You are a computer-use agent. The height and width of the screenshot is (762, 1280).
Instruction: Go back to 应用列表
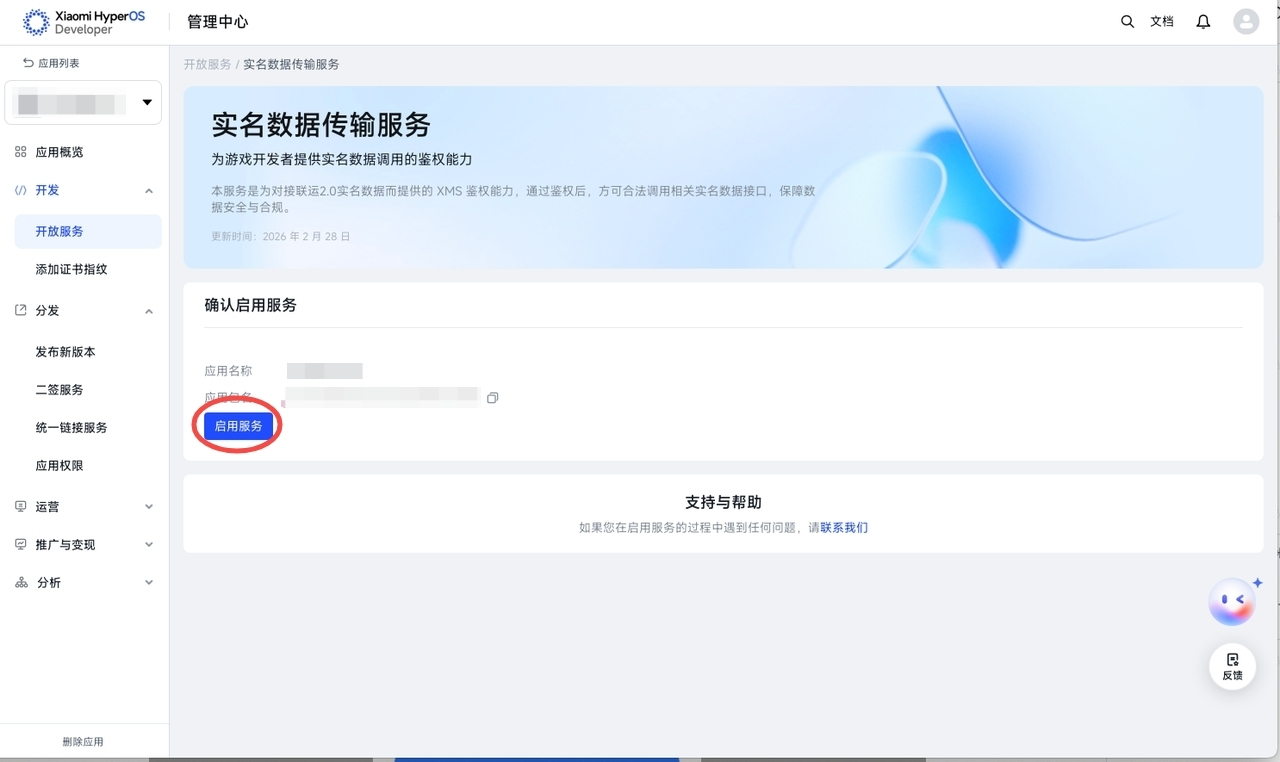tap(51, 63)
